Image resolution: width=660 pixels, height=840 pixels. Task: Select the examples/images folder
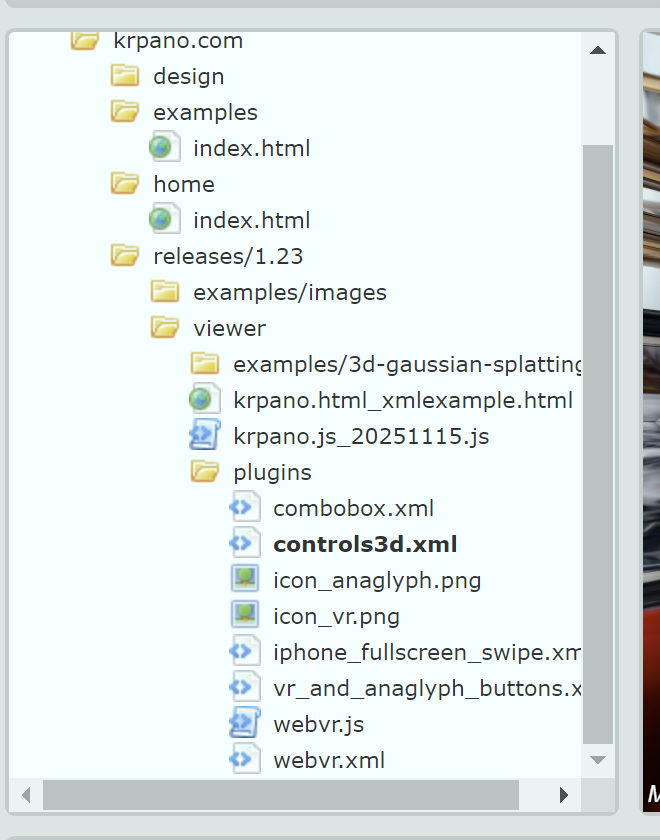point(289,292)
